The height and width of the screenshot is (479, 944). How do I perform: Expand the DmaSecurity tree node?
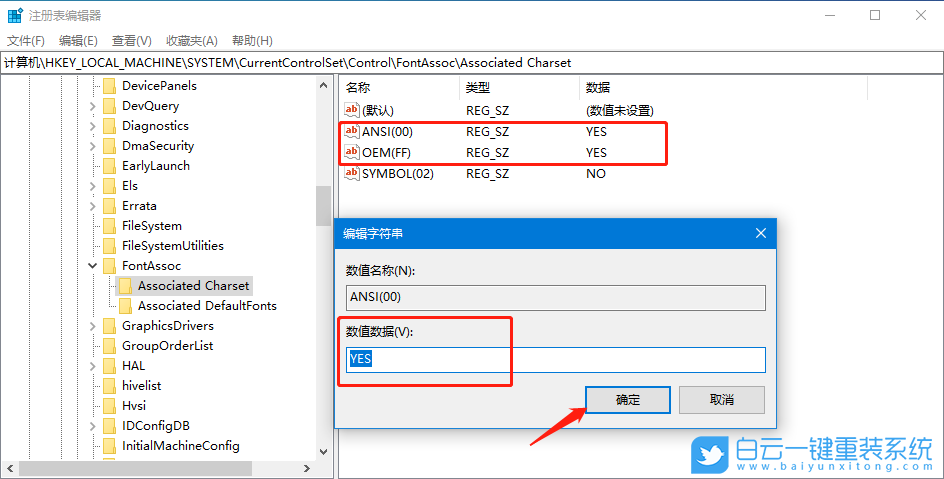coord(93,146)
